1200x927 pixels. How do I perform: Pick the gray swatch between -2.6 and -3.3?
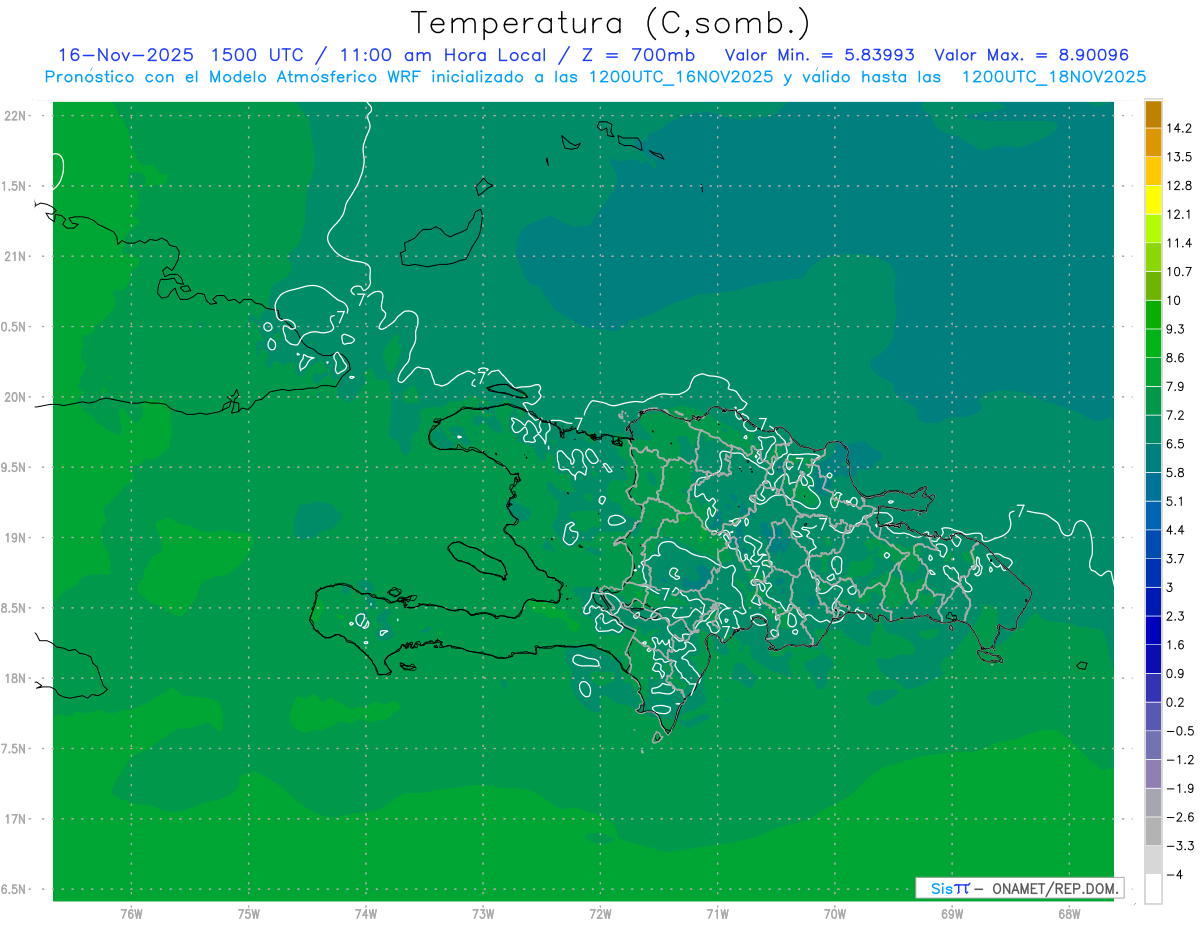click(1153, 831)
